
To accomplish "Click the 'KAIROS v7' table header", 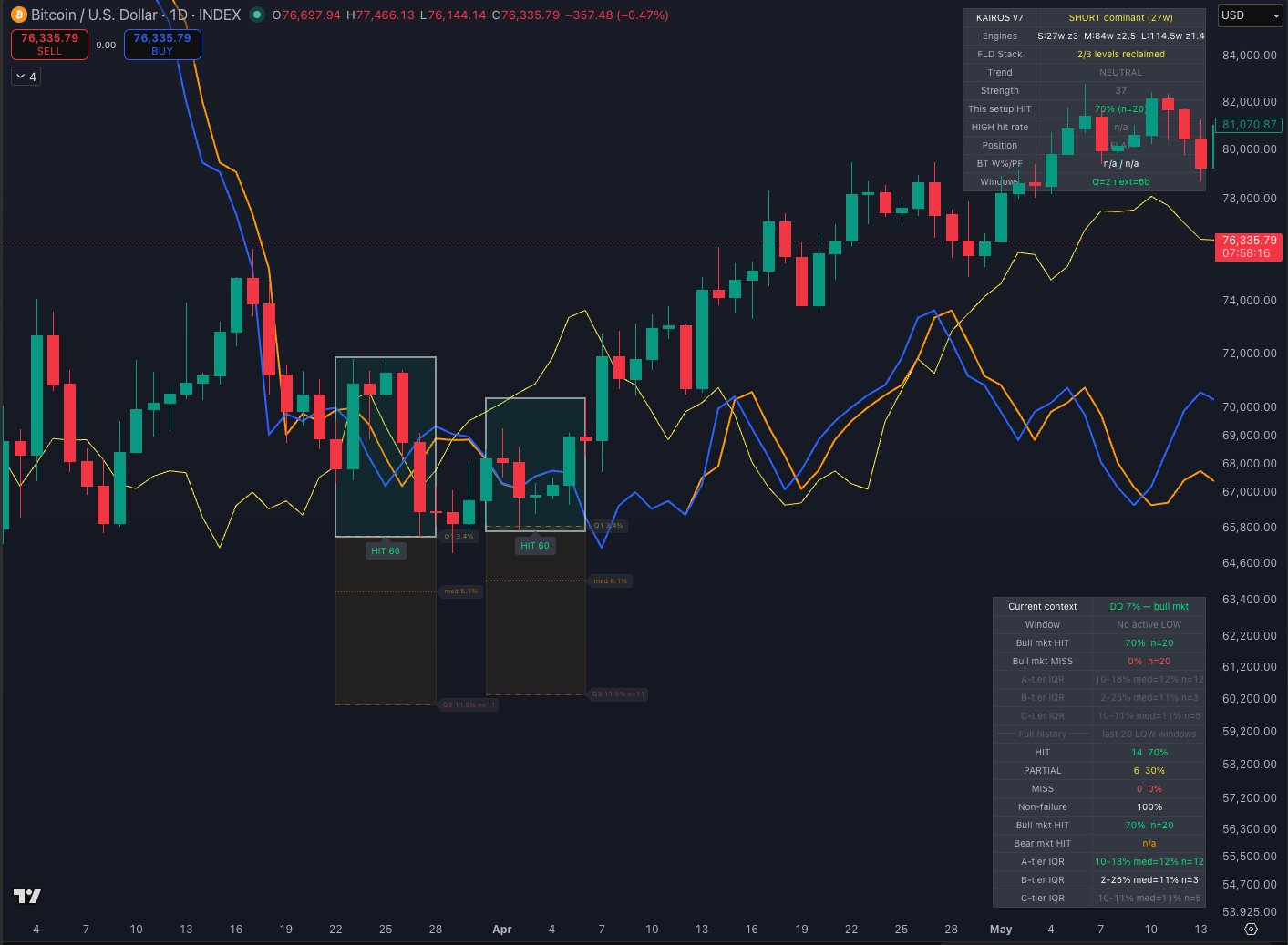I will pyautogui.click(x=999, y=17).
